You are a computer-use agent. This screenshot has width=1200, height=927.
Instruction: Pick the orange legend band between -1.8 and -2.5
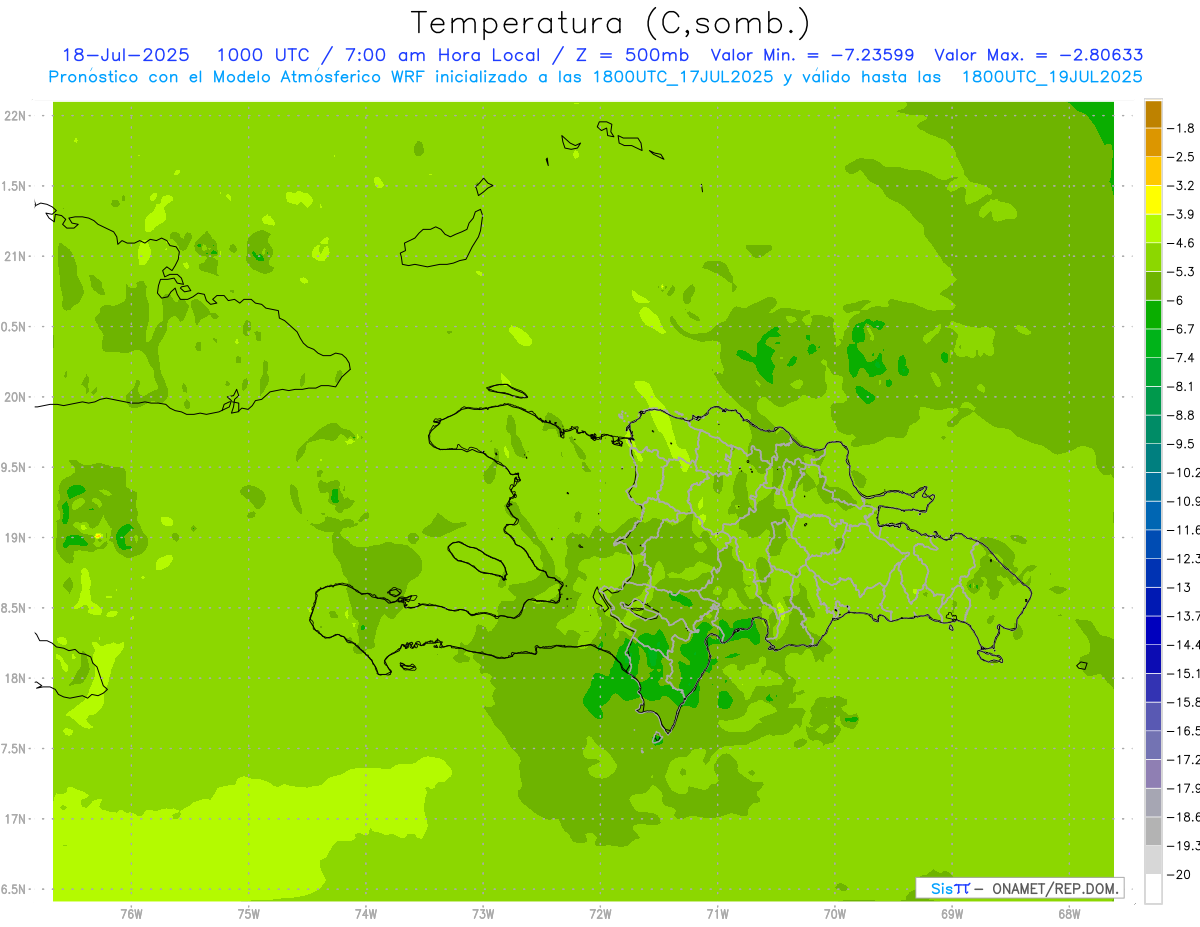point(1153,143)
